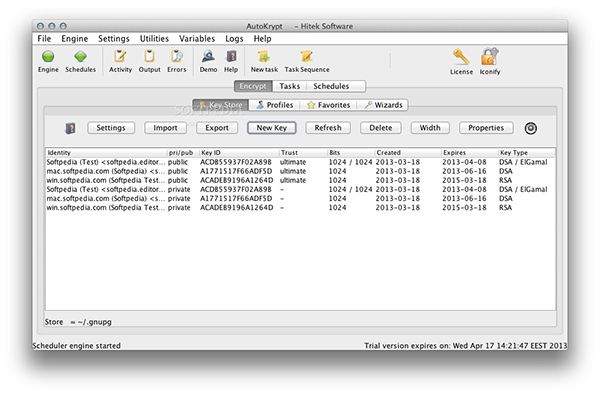
Task: Open Schedules from the toolbar diamond icon
Action: (80, 57)
